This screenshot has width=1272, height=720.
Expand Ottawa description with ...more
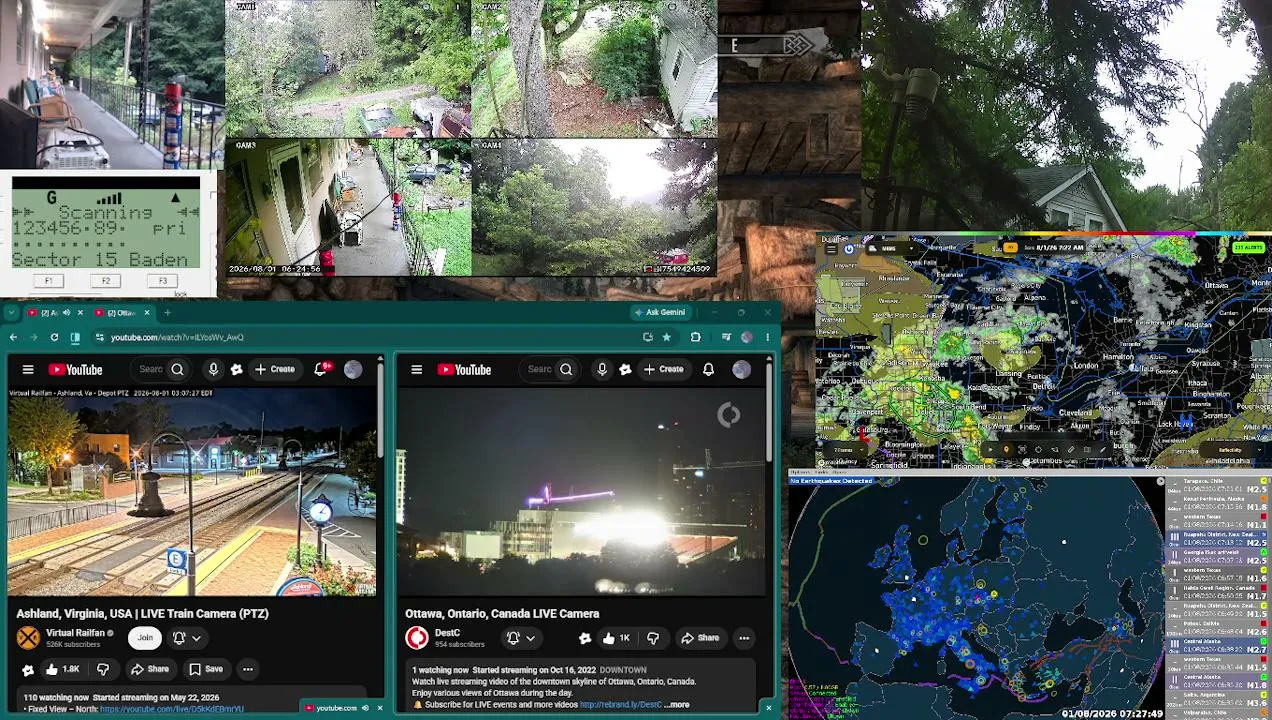[x=677, y=705]
